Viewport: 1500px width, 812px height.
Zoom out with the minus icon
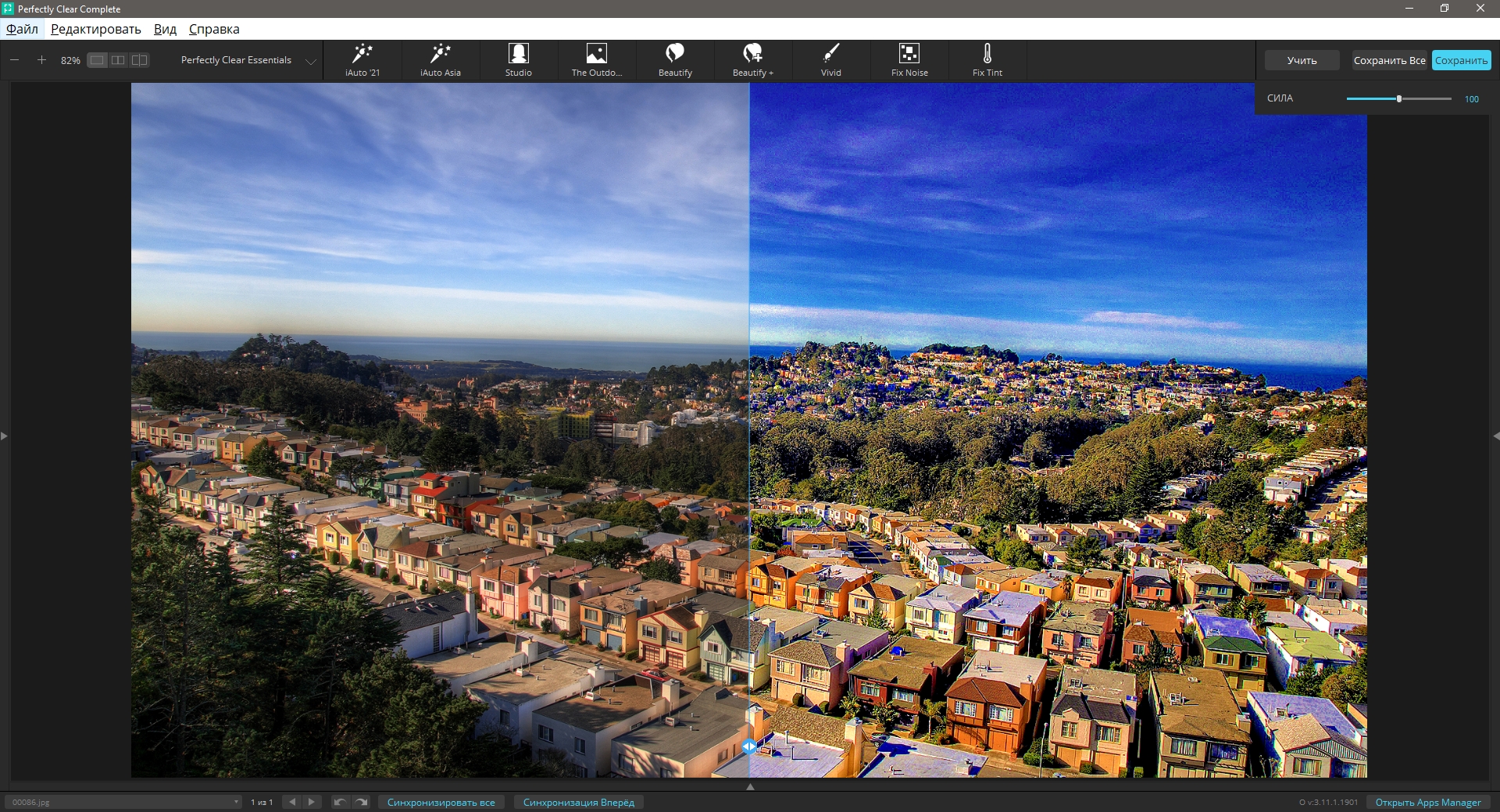(x=15, y=60)
